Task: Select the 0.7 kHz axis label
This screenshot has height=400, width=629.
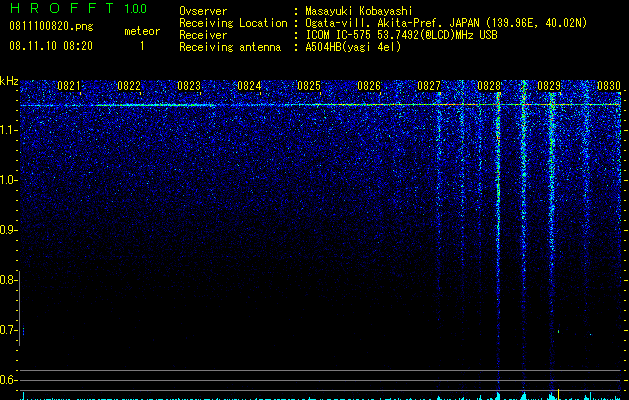Action: (7, 330)
